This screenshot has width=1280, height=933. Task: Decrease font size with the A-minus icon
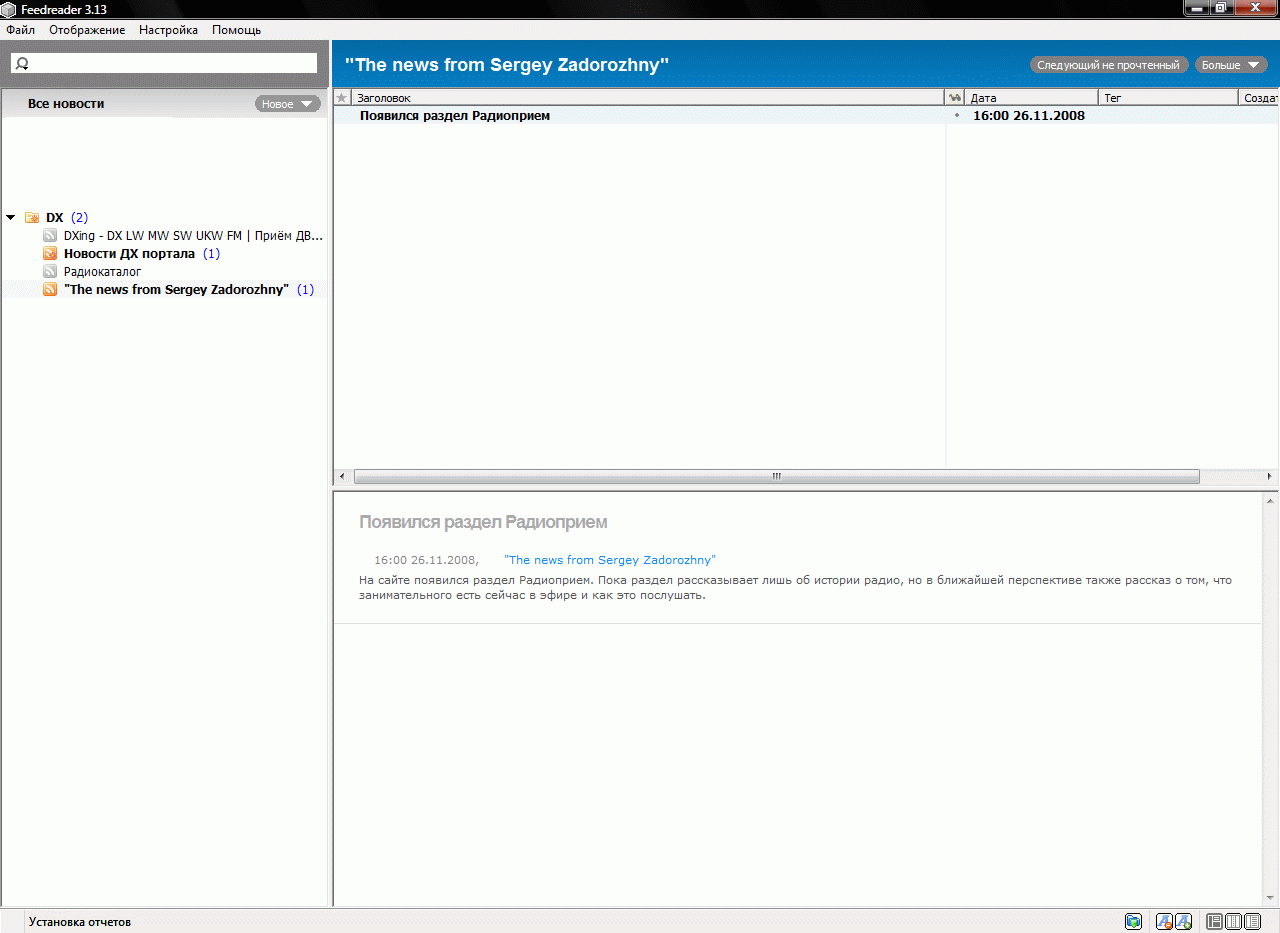tap(1164, 922)
